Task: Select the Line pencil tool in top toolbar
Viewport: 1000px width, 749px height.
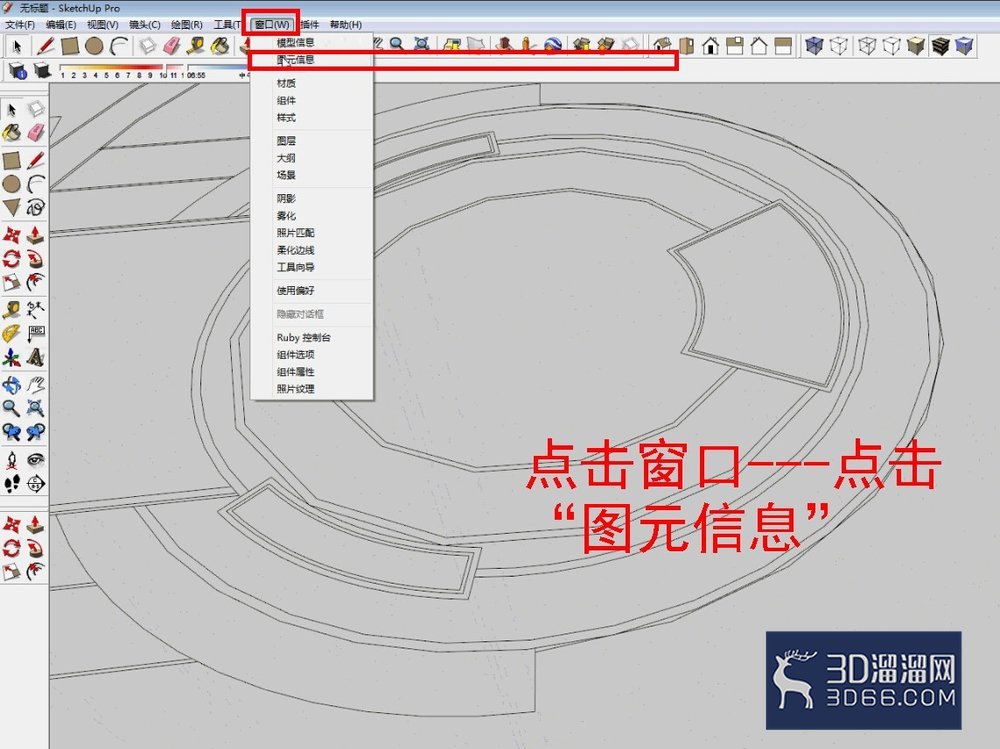Action: pyautogui.click(x=45, y=46)
